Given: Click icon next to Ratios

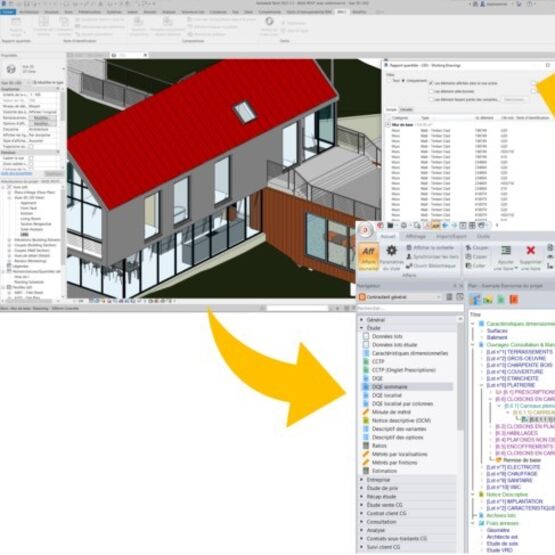Looking at the screenshot, I should pos(366,446).
